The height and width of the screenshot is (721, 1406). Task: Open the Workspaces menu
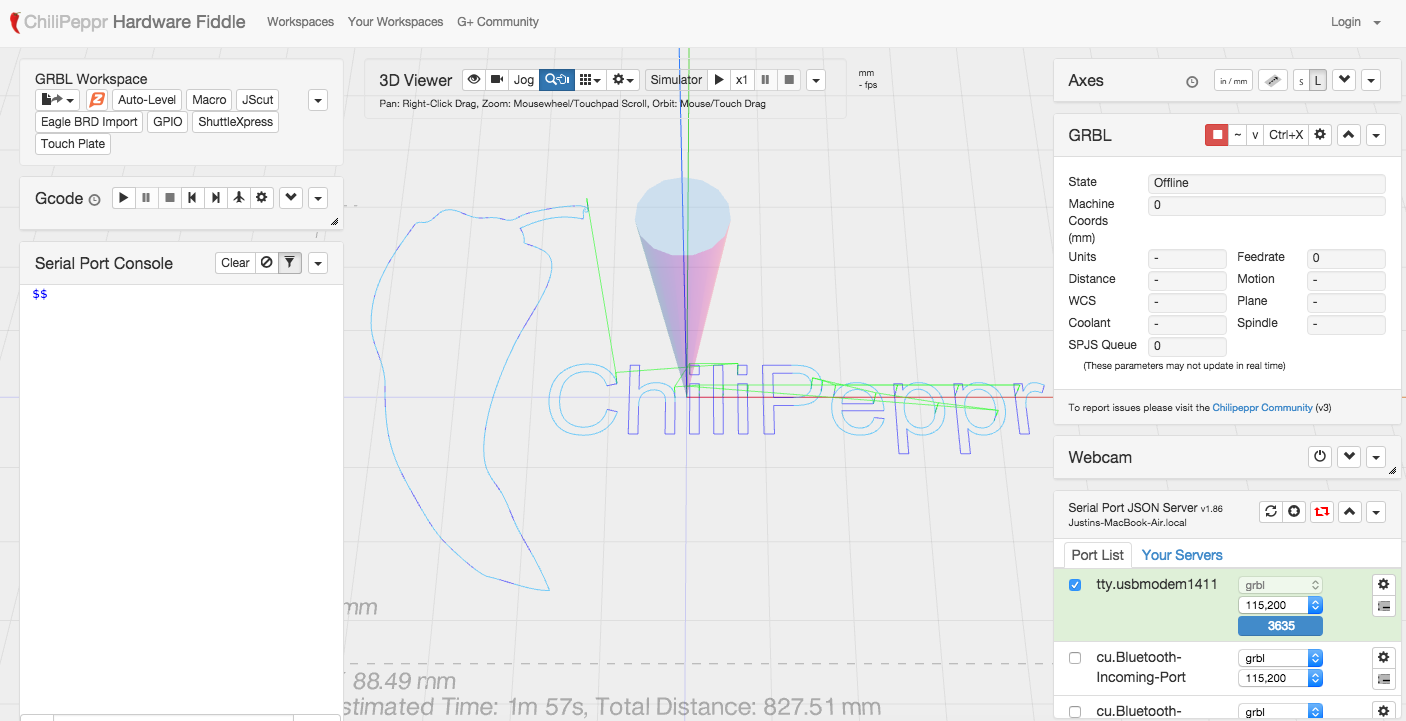[300, 22]
